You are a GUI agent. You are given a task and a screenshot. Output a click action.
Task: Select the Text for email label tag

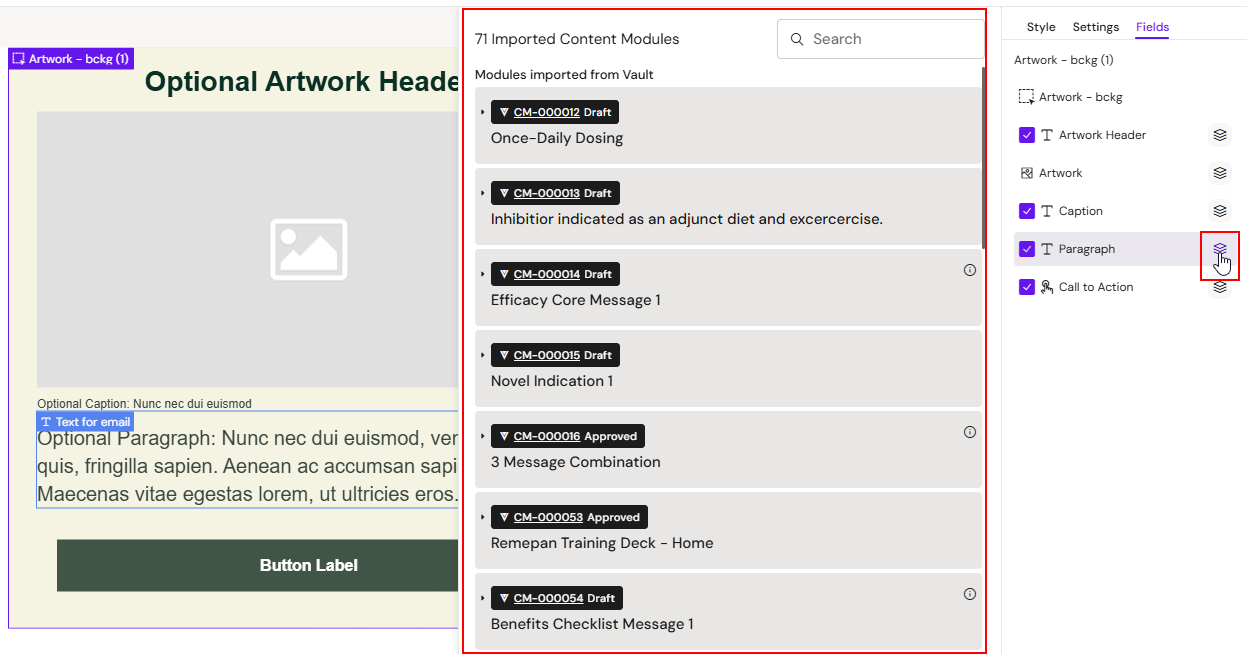(x=85, y=422)
